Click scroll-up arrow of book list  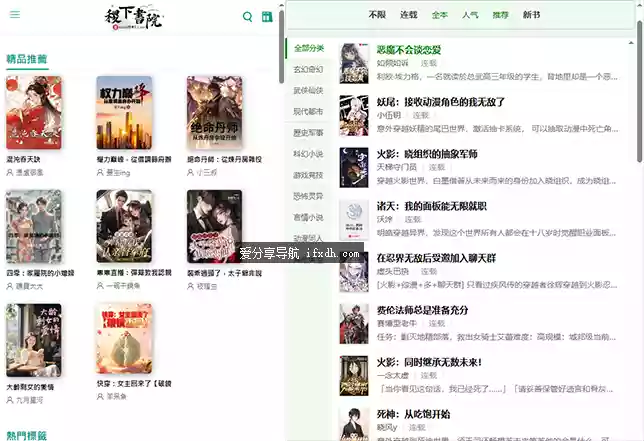(x=631, y=43)
